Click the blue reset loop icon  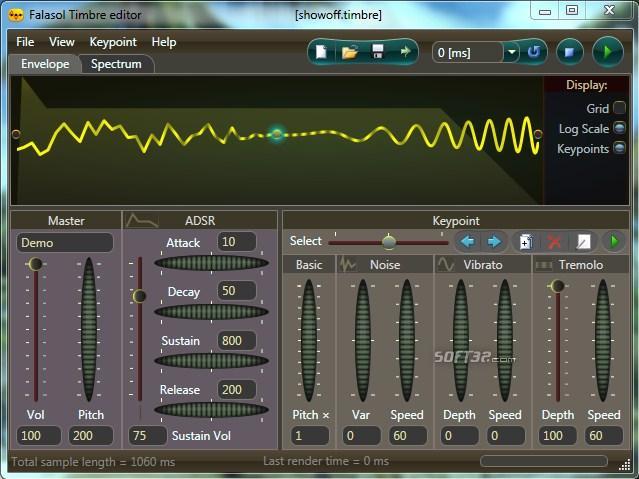[534, 52]
